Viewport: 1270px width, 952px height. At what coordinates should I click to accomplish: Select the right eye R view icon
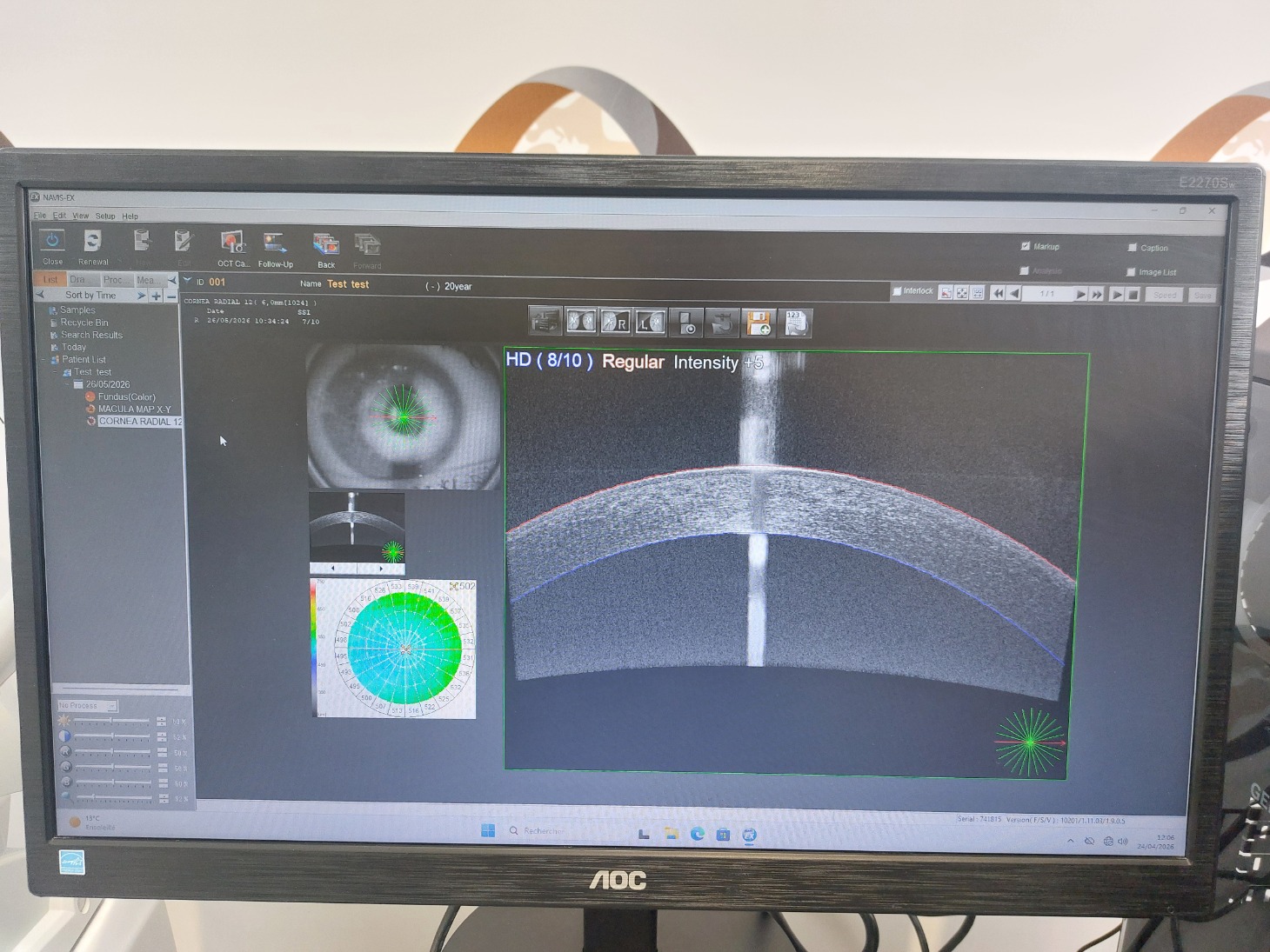[616, 323]
